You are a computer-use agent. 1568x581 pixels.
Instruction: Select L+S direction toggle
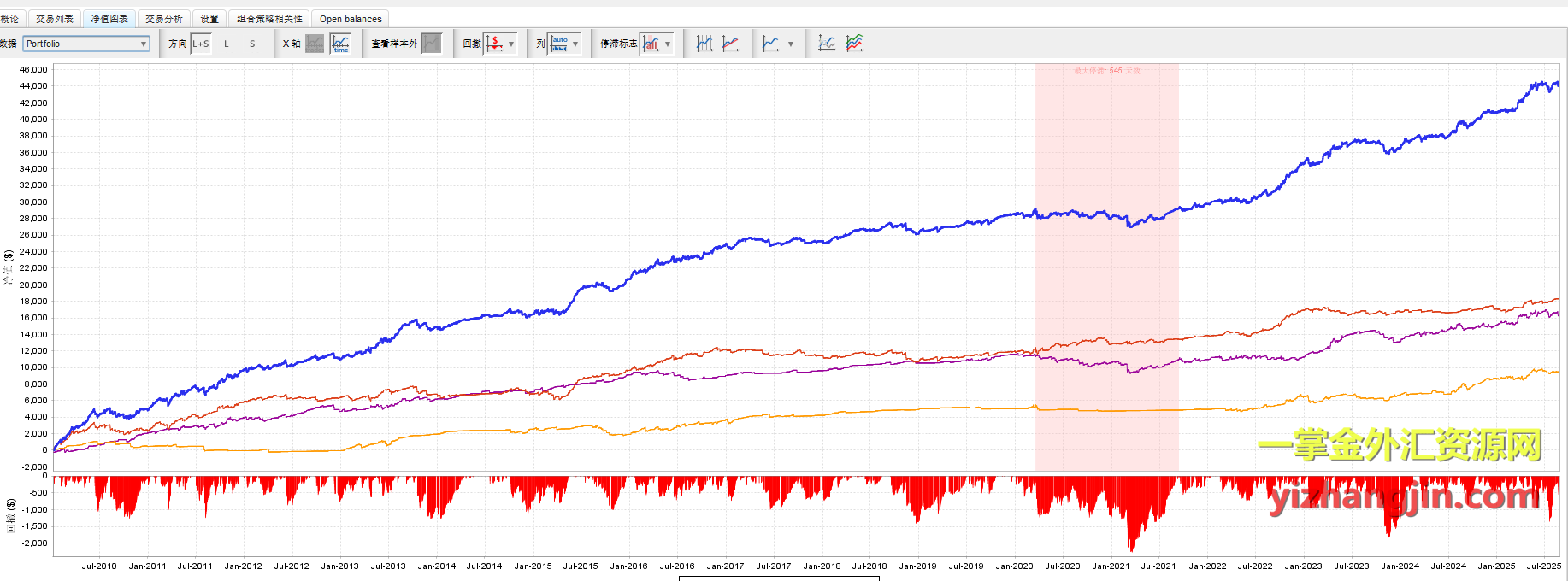[x=201, y=44]
